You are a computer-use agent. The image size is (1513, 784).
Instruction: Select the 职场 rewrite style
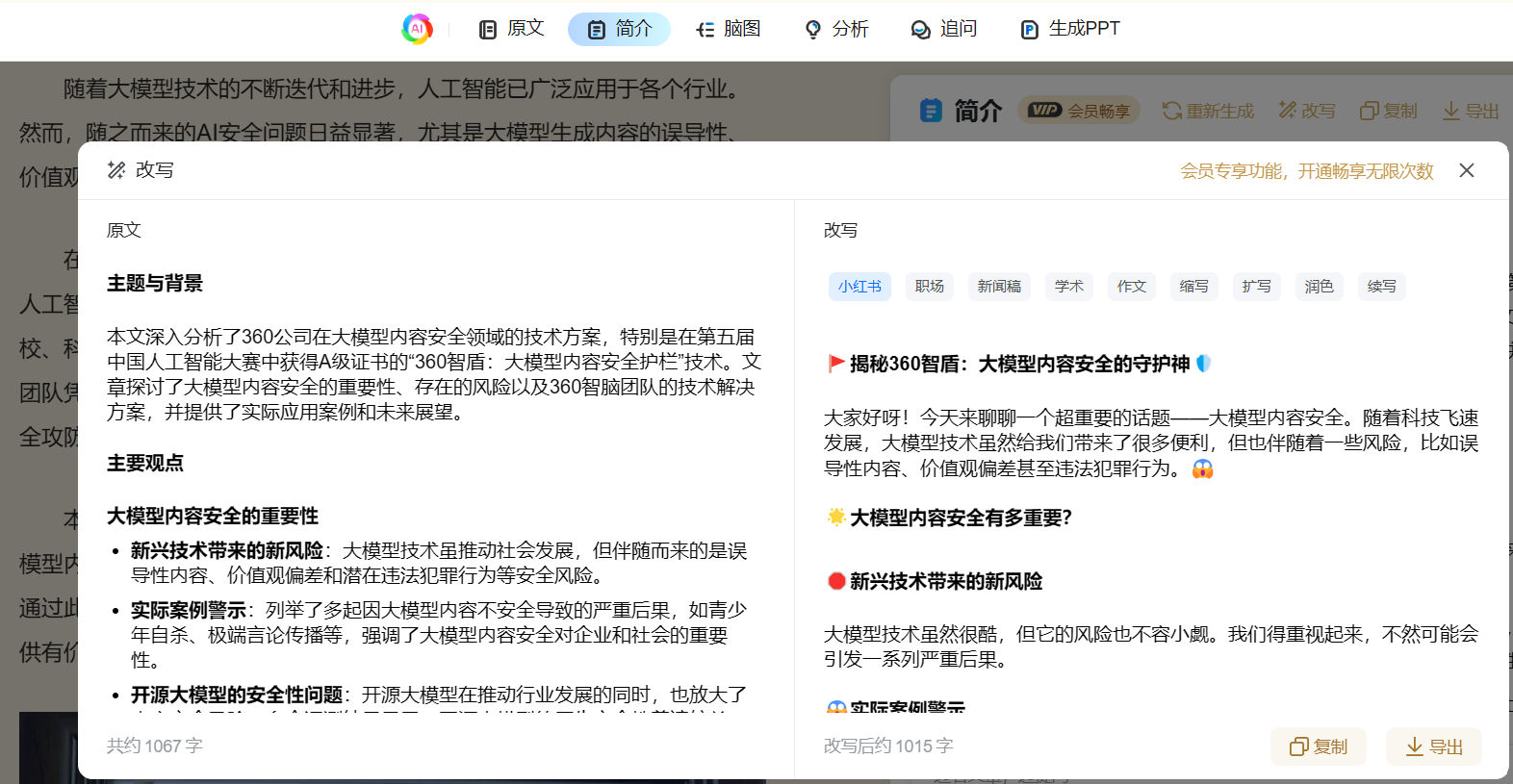930,287
